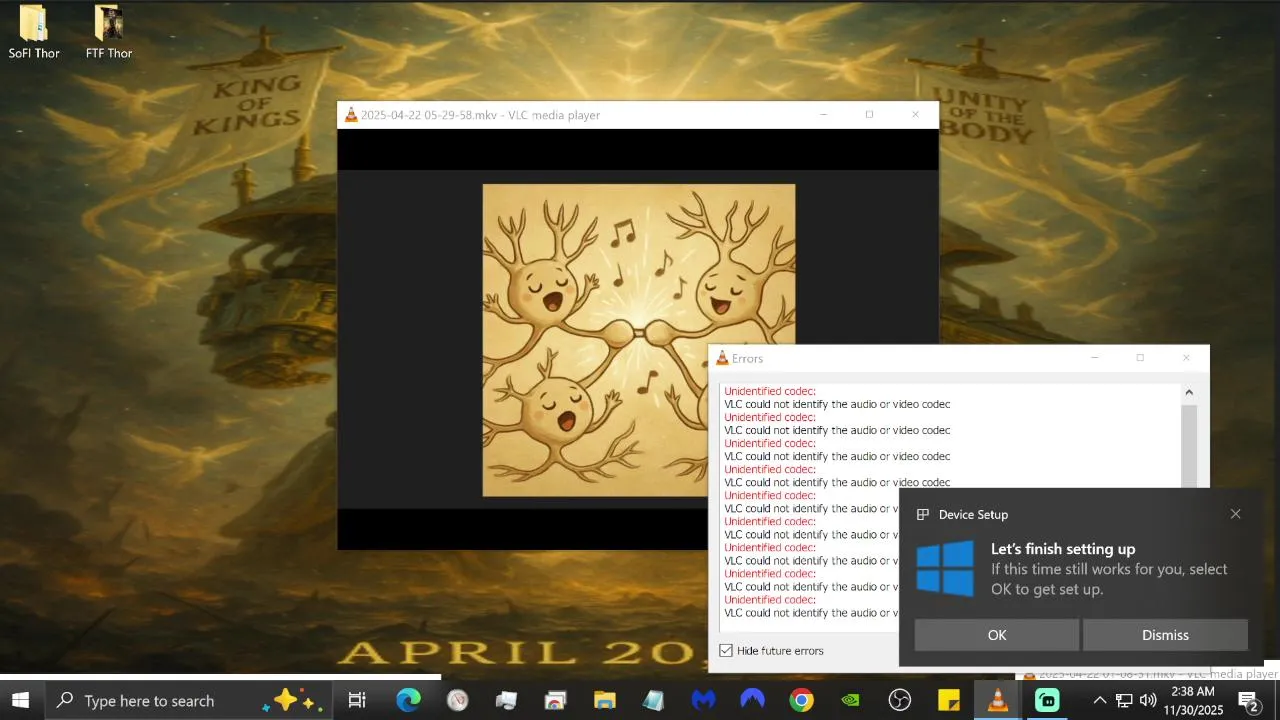Click scroll-up arrow in Errors list
Image resolution: width=1280 pixels, height=720 pixels.
(1189, 393)
